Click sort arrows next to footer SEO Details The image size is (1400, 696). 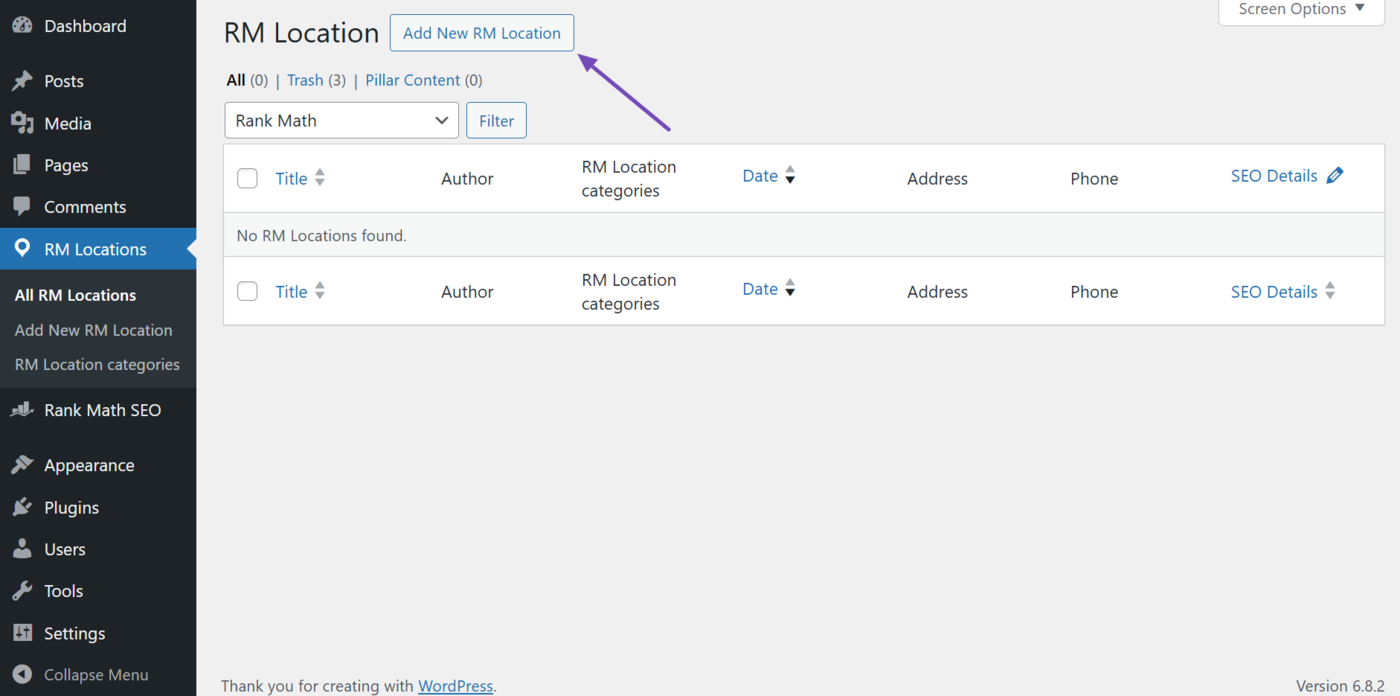coord(1330,291)
